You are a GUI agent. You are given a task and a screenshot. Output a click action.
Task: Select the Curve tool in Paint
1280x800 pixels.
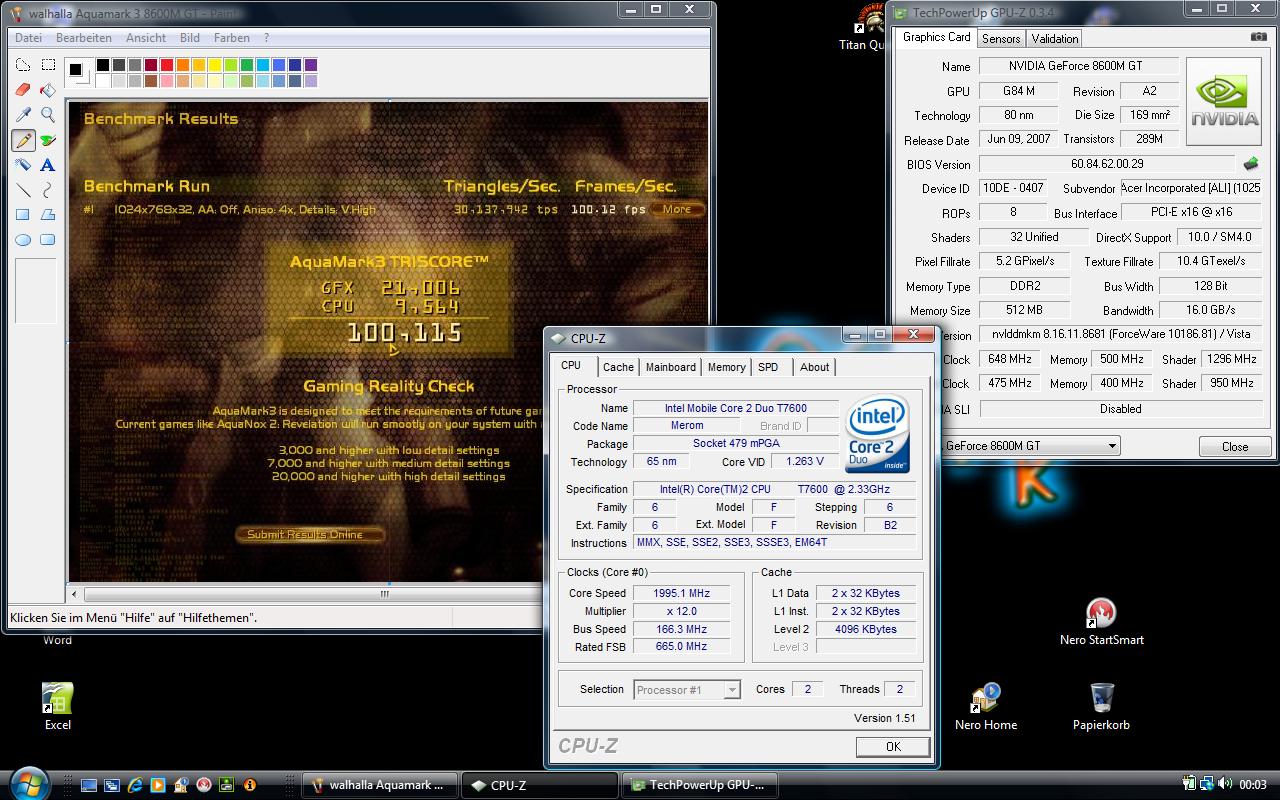pos(47,190)
